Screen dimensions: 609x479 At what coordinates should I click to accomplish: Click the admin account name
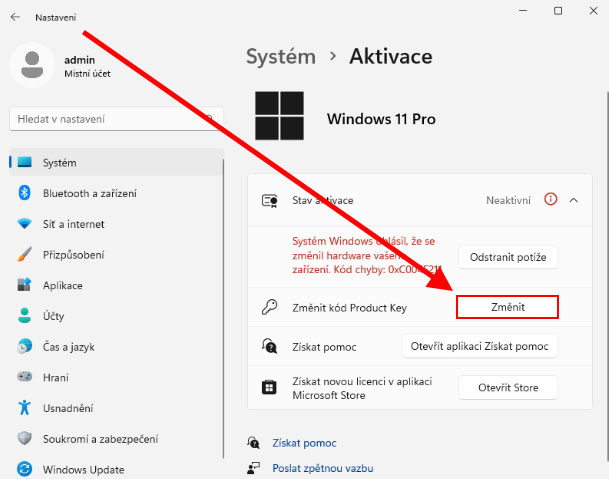[x=80, y=60]
